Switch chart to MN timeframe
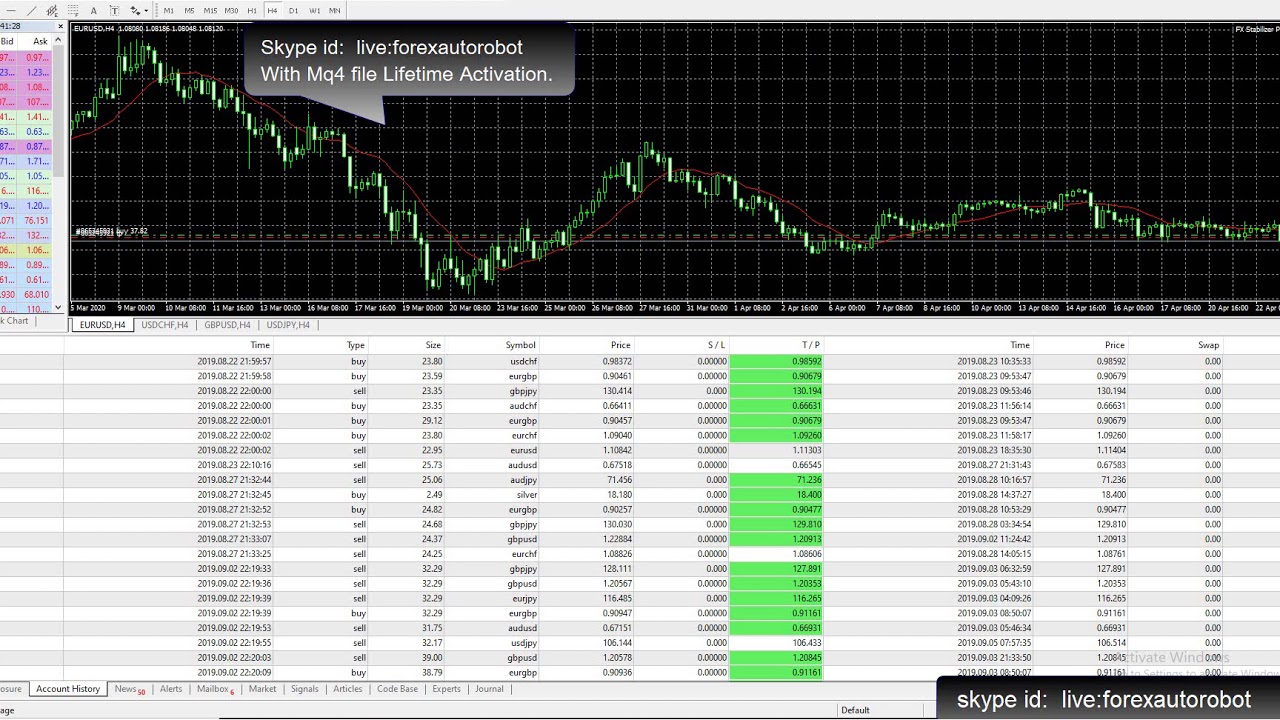Viewport: 1280px width, 720px height. (335, 11)
